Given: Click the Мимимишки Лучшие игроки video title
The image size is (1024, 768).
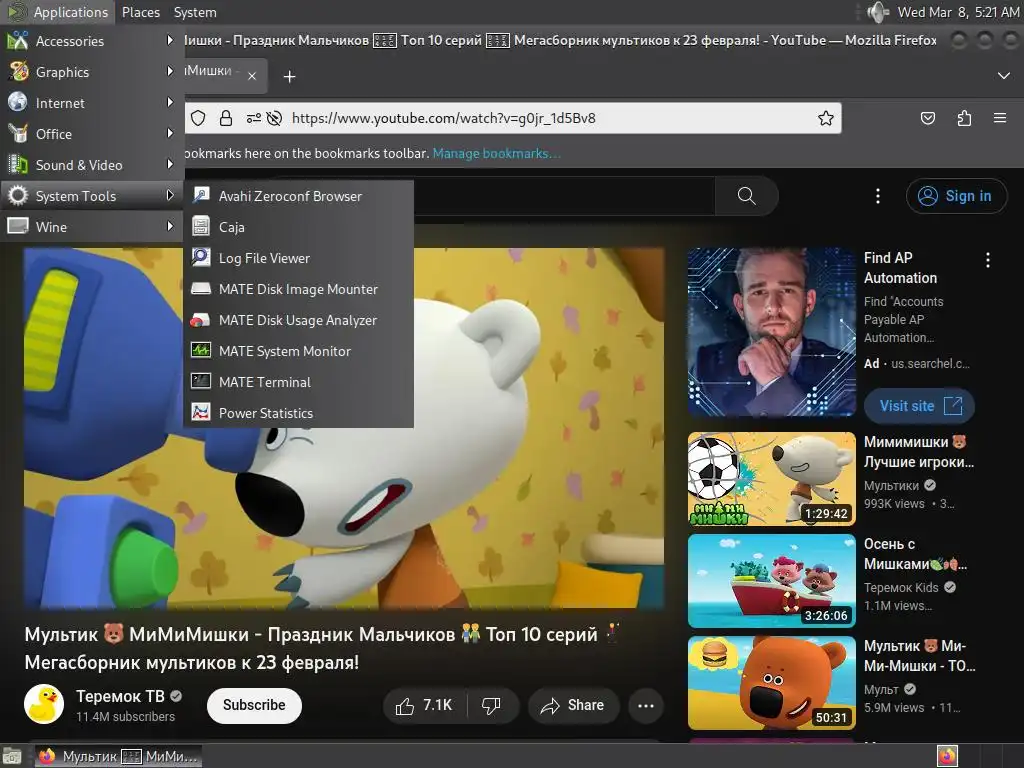Looking at the screenshot, I should point(919,452).
